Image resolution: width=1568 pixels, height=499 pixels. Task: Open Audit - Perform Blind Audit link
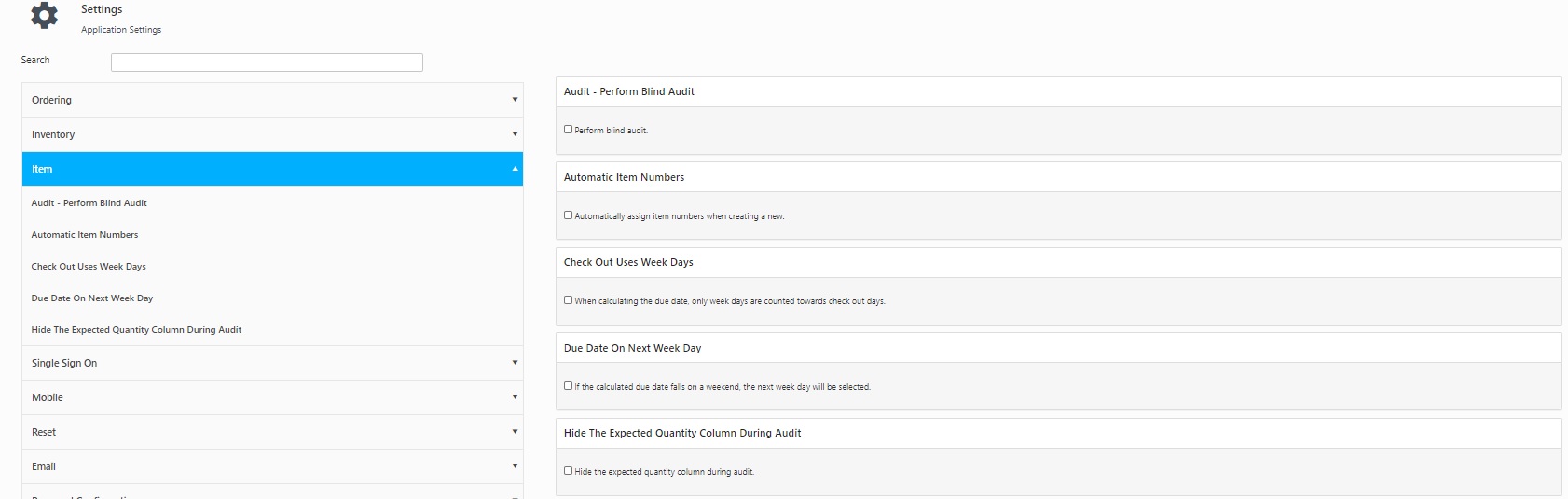[x=89, y=203]
